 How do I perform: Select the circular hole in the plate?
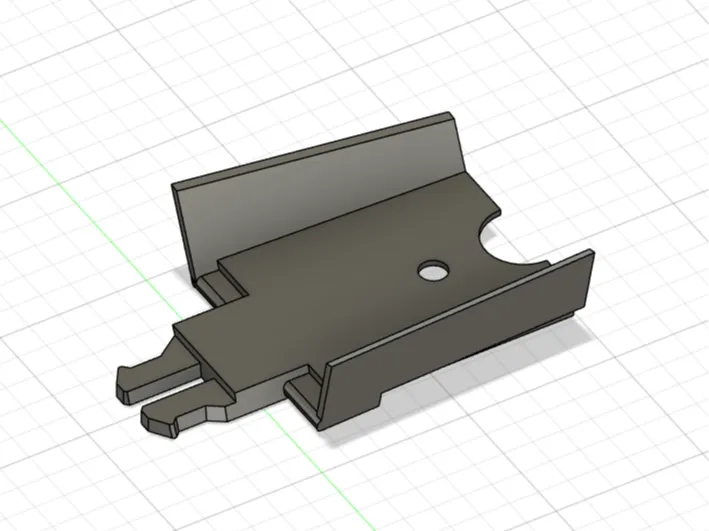(x=433, y=270)
